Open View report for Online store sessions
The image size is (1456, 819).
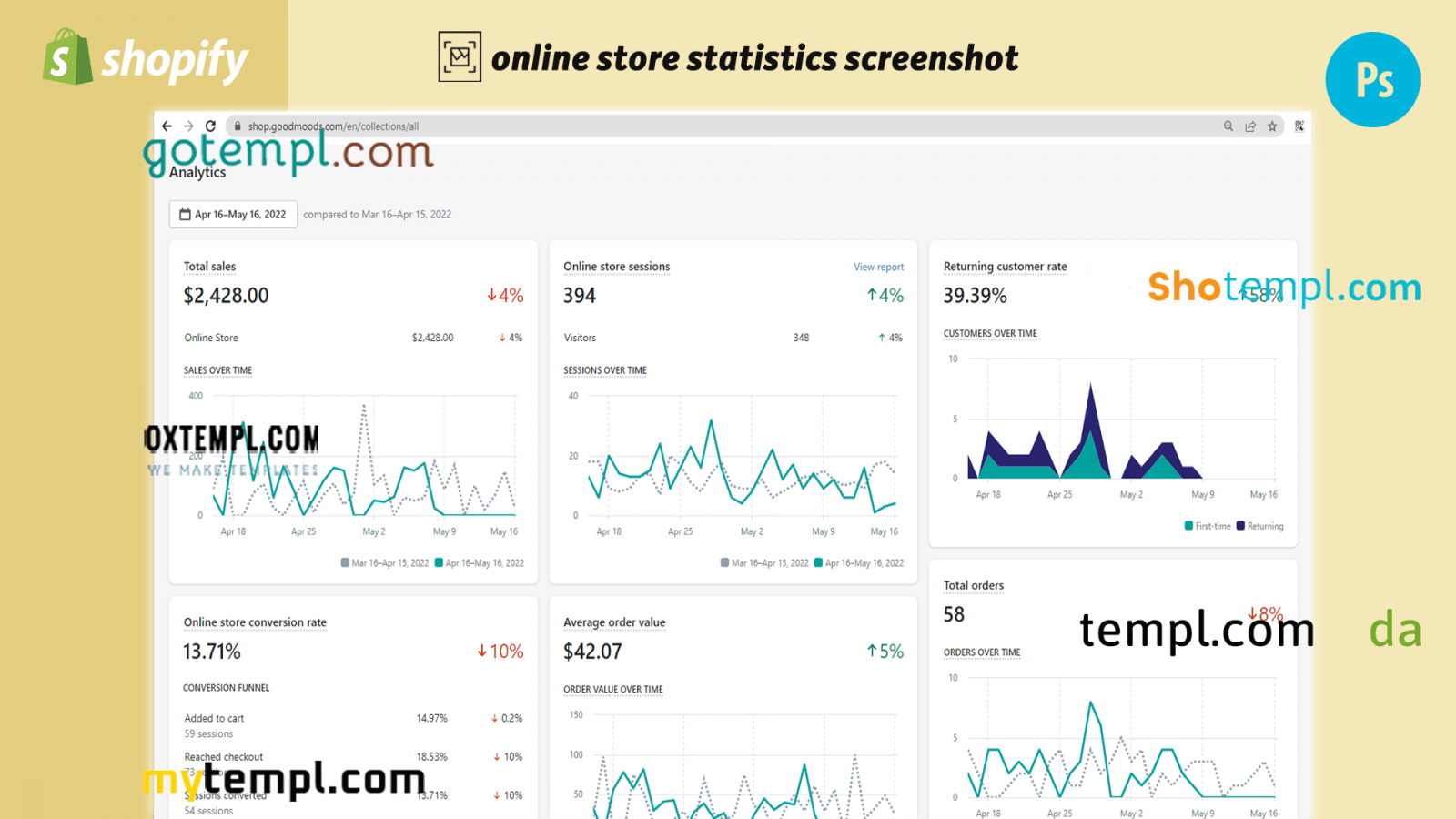(878, 267)
